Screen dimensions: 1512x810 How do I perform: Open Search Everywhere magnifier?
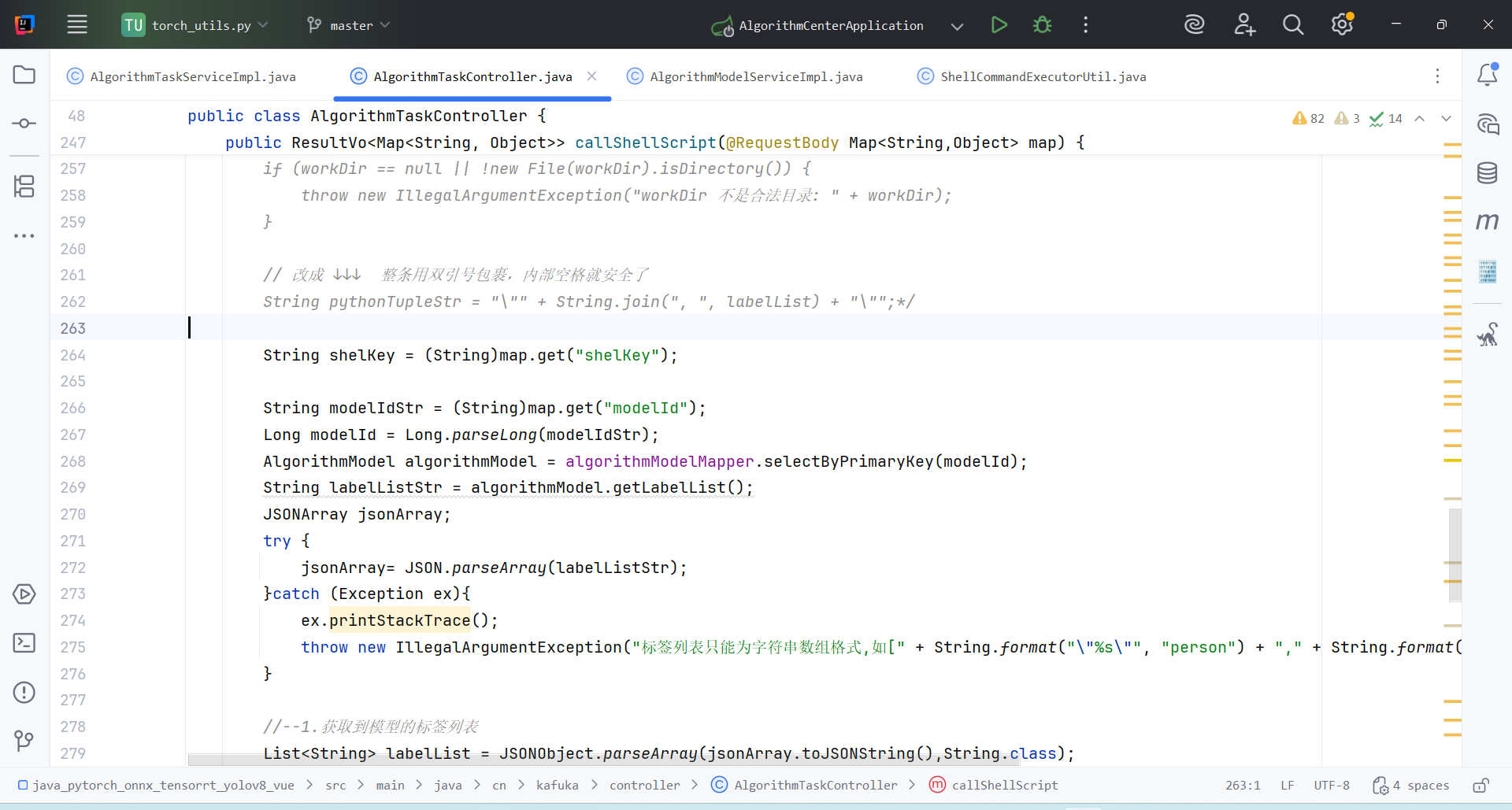coord(1293,24)
